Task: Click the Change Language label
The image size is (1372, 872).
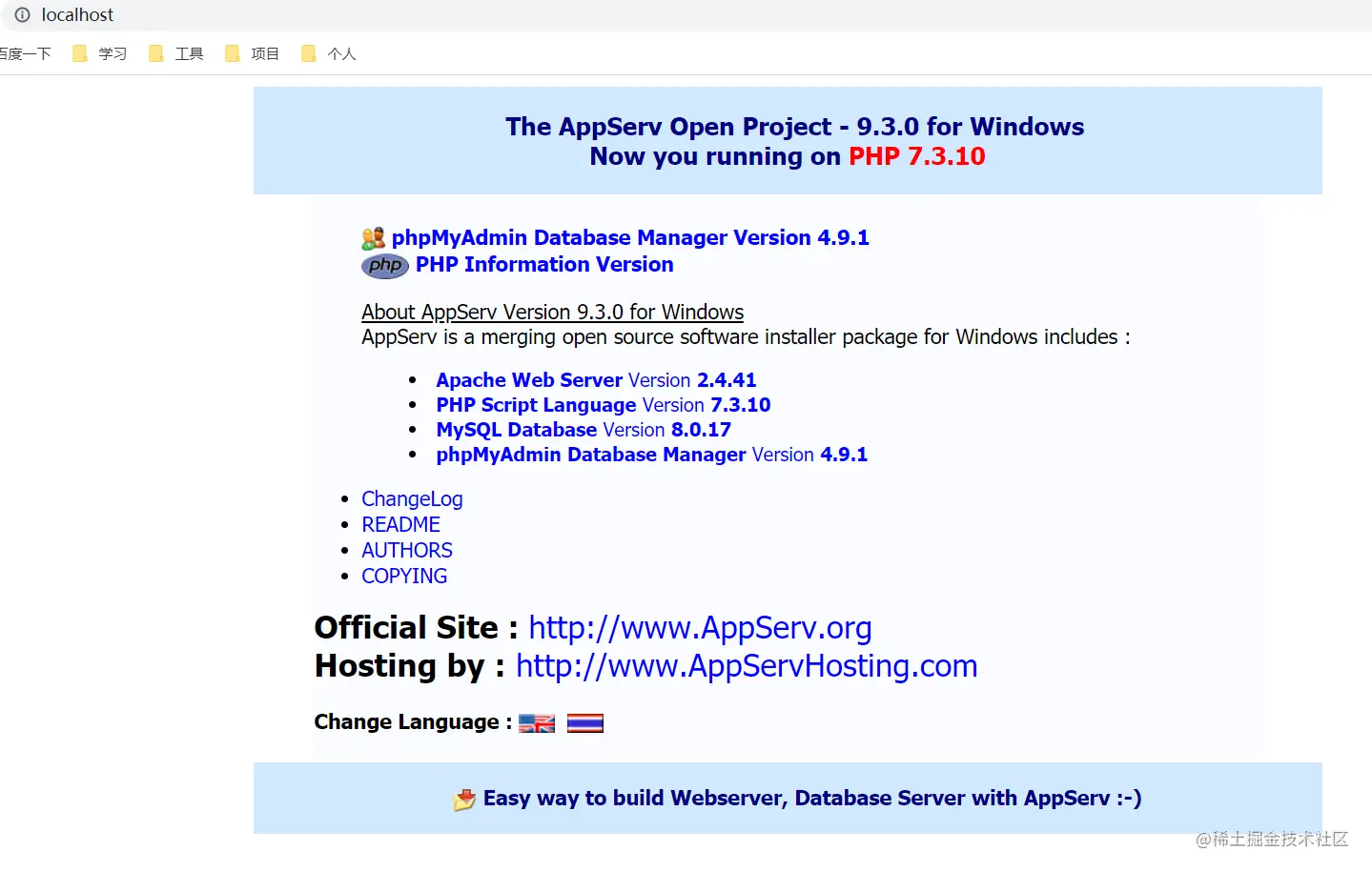Action: 413,722
